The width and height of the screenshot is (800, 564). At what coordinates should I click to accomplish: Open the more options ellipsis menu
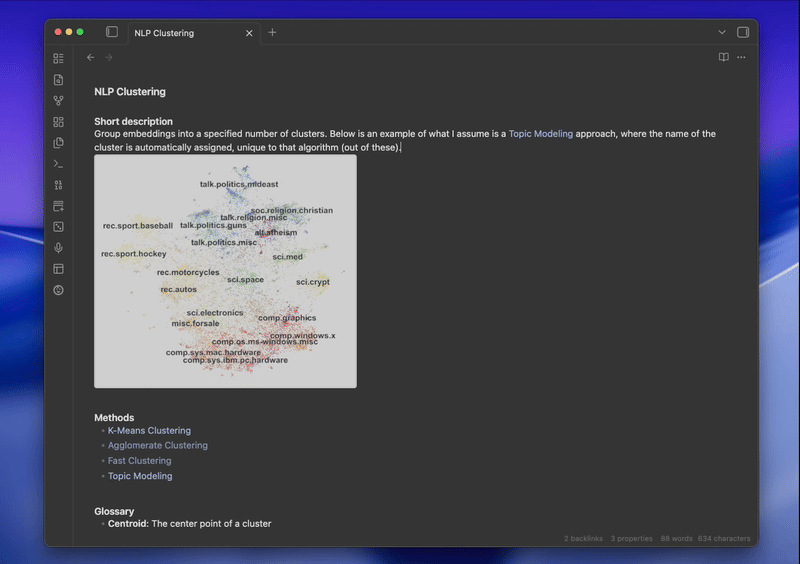coord(741,58)
